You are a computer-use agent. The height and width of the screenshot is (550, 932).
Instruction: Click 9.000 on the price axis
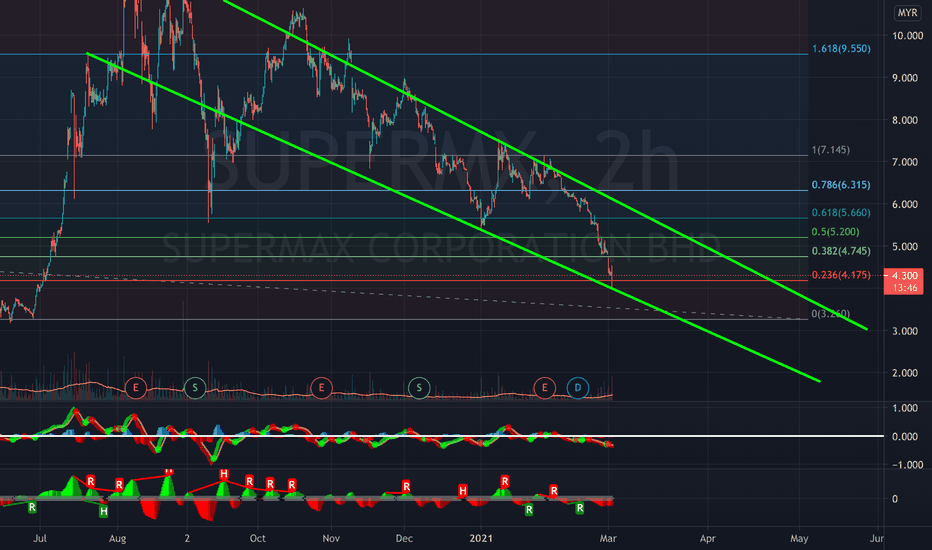point(907,78)
